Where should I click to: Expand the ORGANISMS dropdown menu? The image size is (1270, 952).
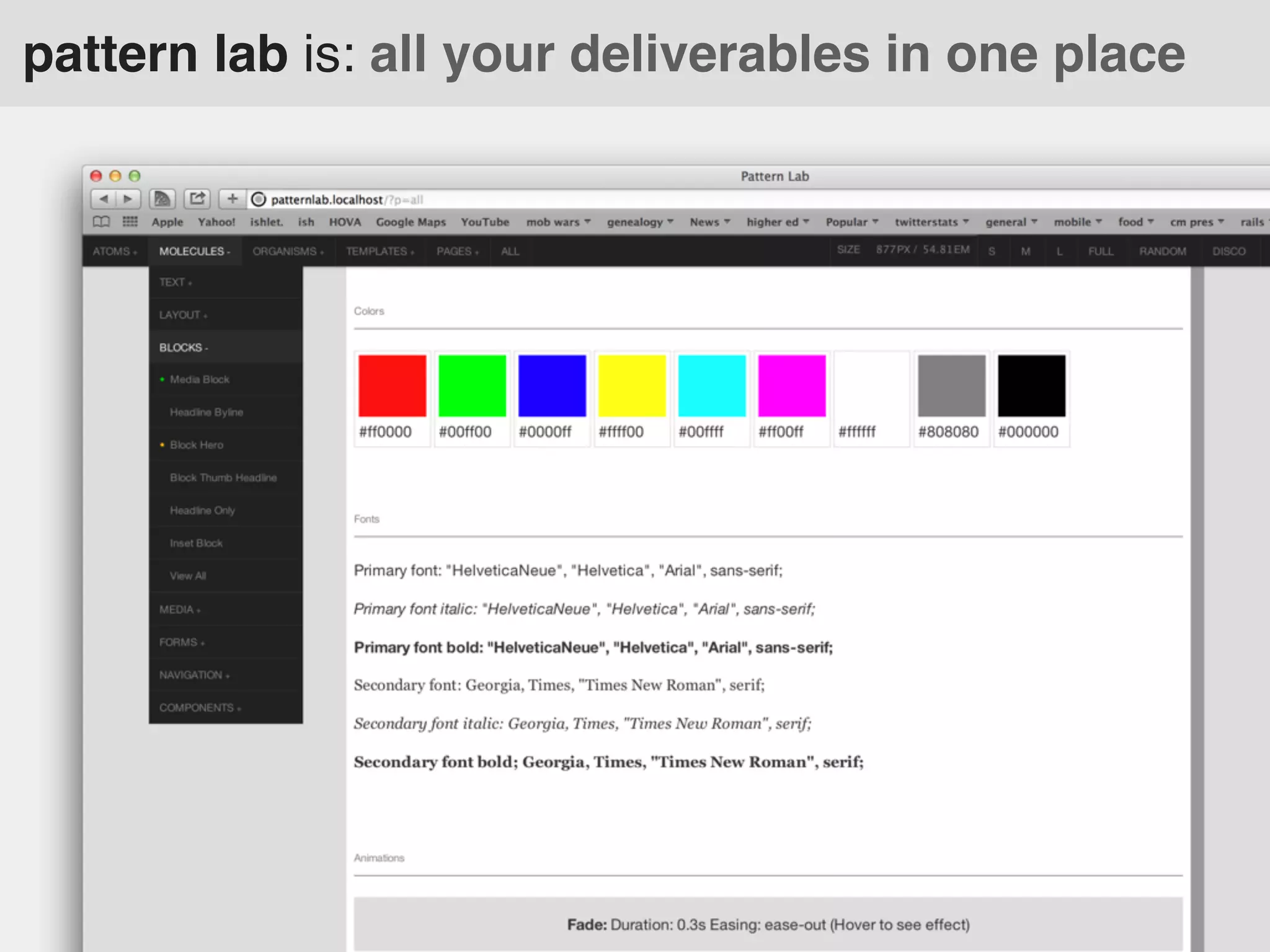tap(288, 251)
